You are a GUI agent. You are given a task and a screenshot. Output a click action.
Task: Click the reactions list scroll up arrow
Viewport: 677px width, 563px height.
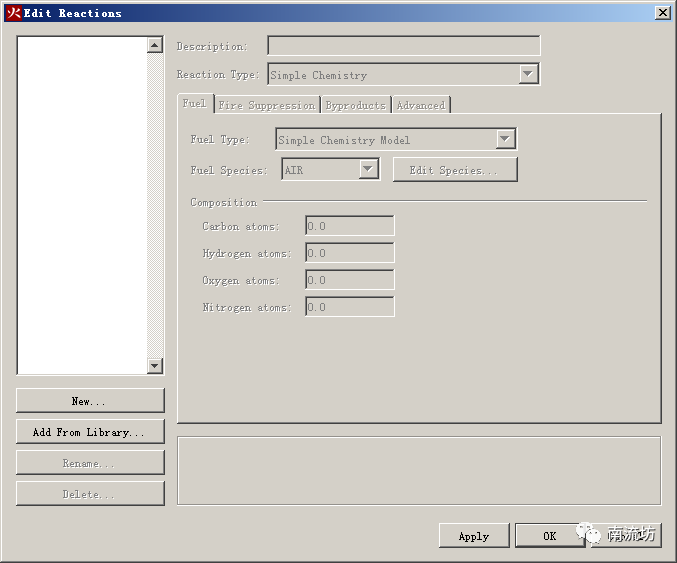pos(155,45)
